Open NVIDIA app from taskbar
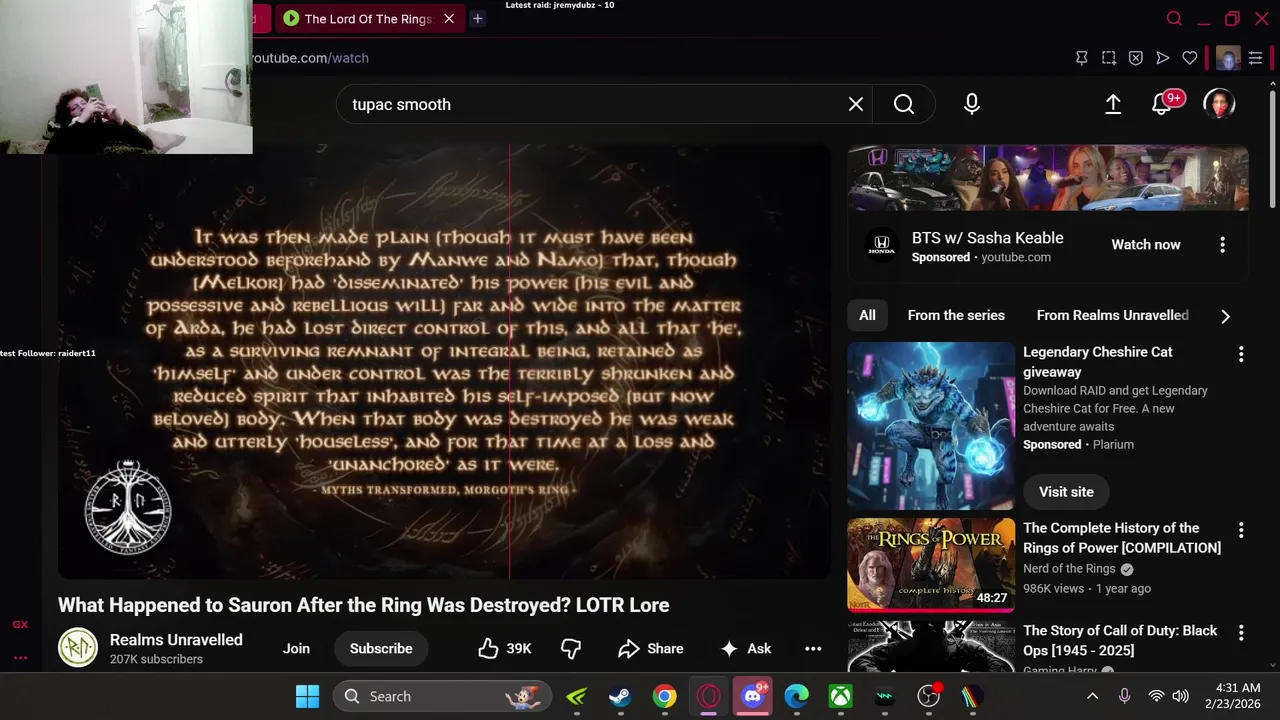This screenshot has width=1280, height=720. coord(576,696)
